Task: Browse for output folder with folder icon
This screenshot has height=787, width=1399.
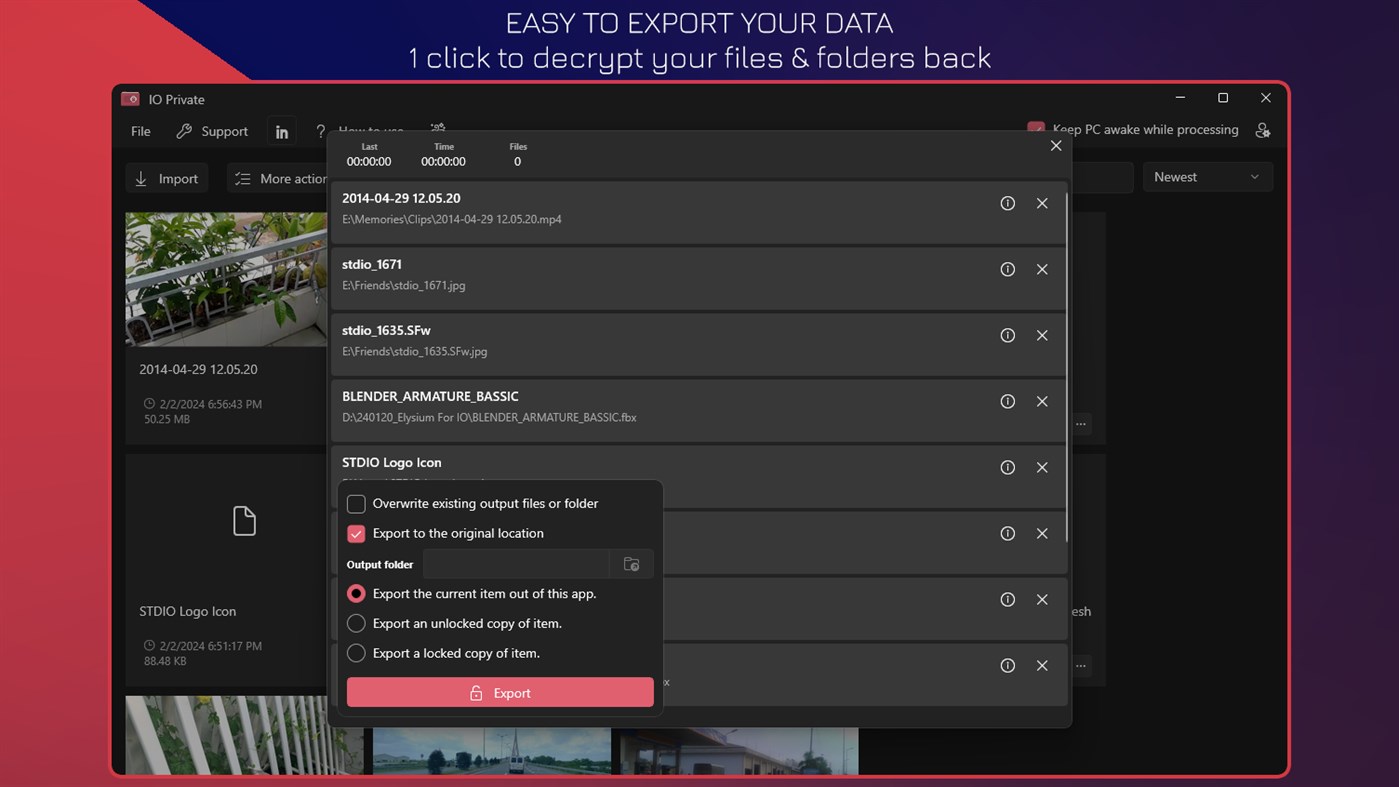Action: 631,564
